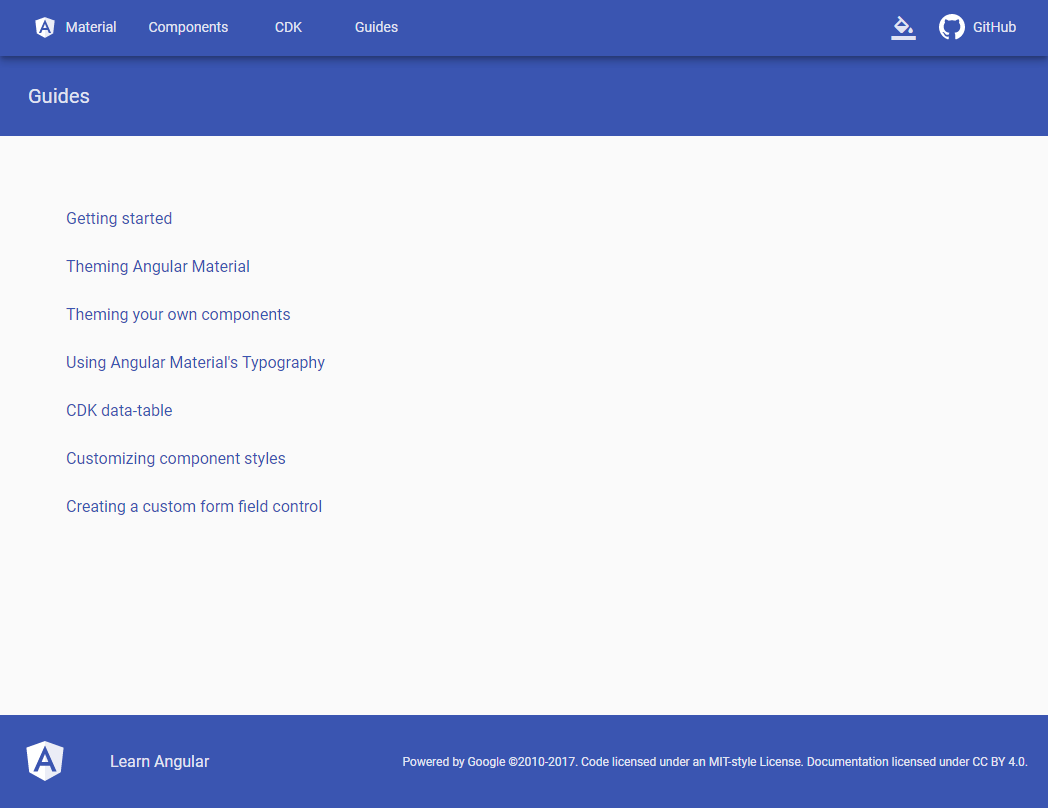Open Theming Angular Material guide

[x=158, y=267]
